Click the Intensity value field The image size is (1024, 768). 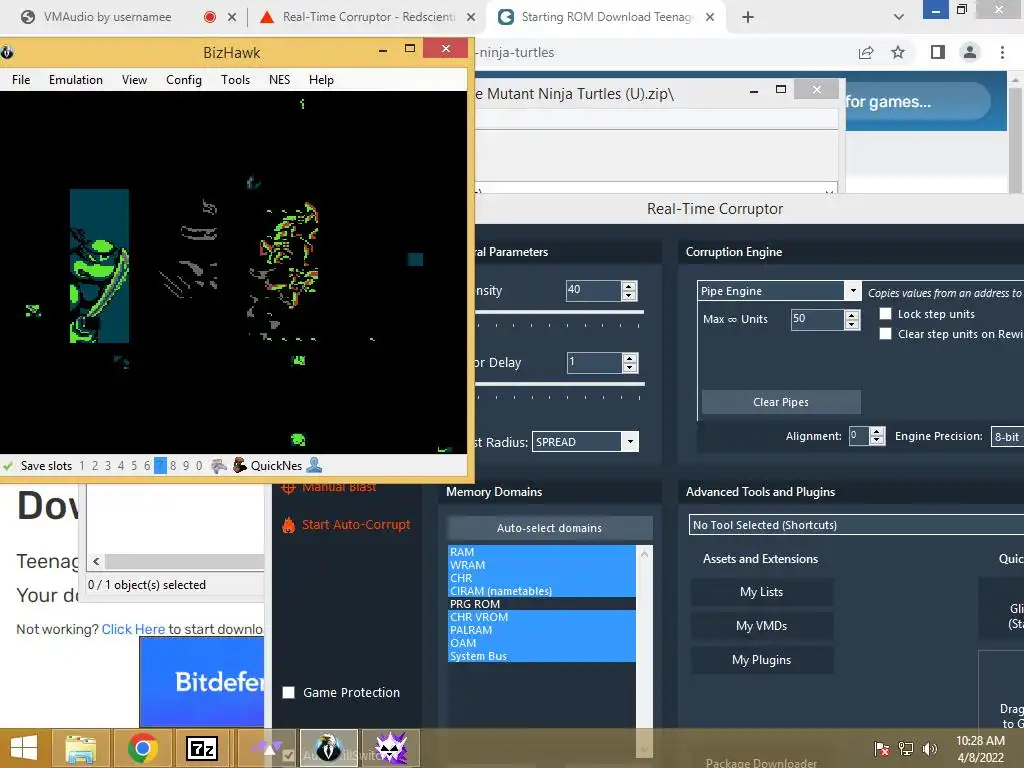593,291
